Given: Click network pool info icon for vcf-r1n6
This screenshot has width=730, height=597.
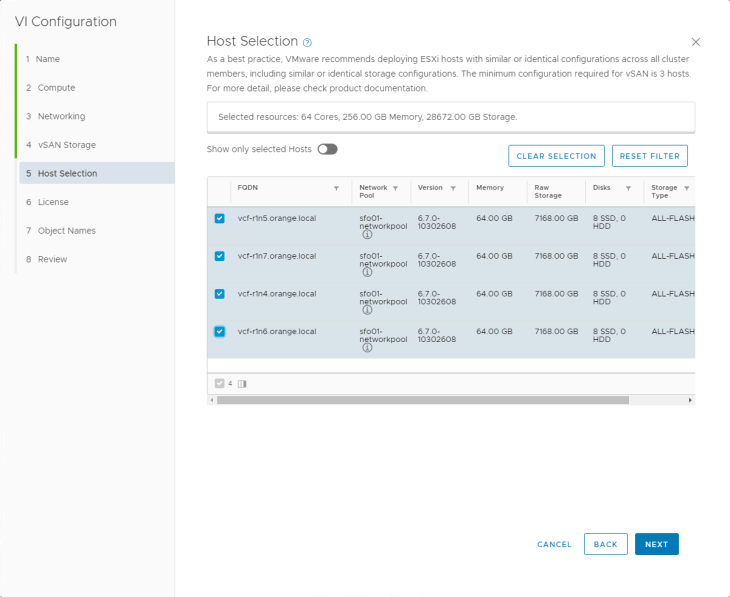Looking at the screenshot, I should point(367,348).
